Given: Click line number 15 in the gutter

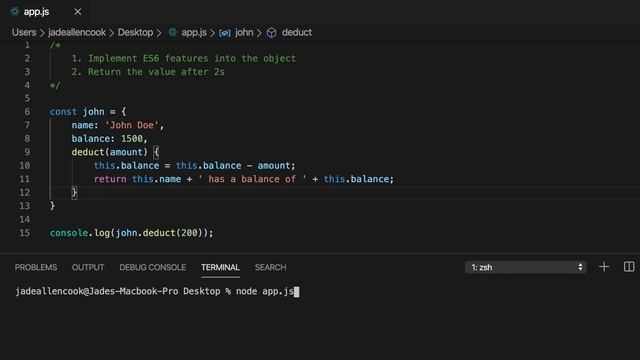Looking at the screenshot, I should pos(24,233).
